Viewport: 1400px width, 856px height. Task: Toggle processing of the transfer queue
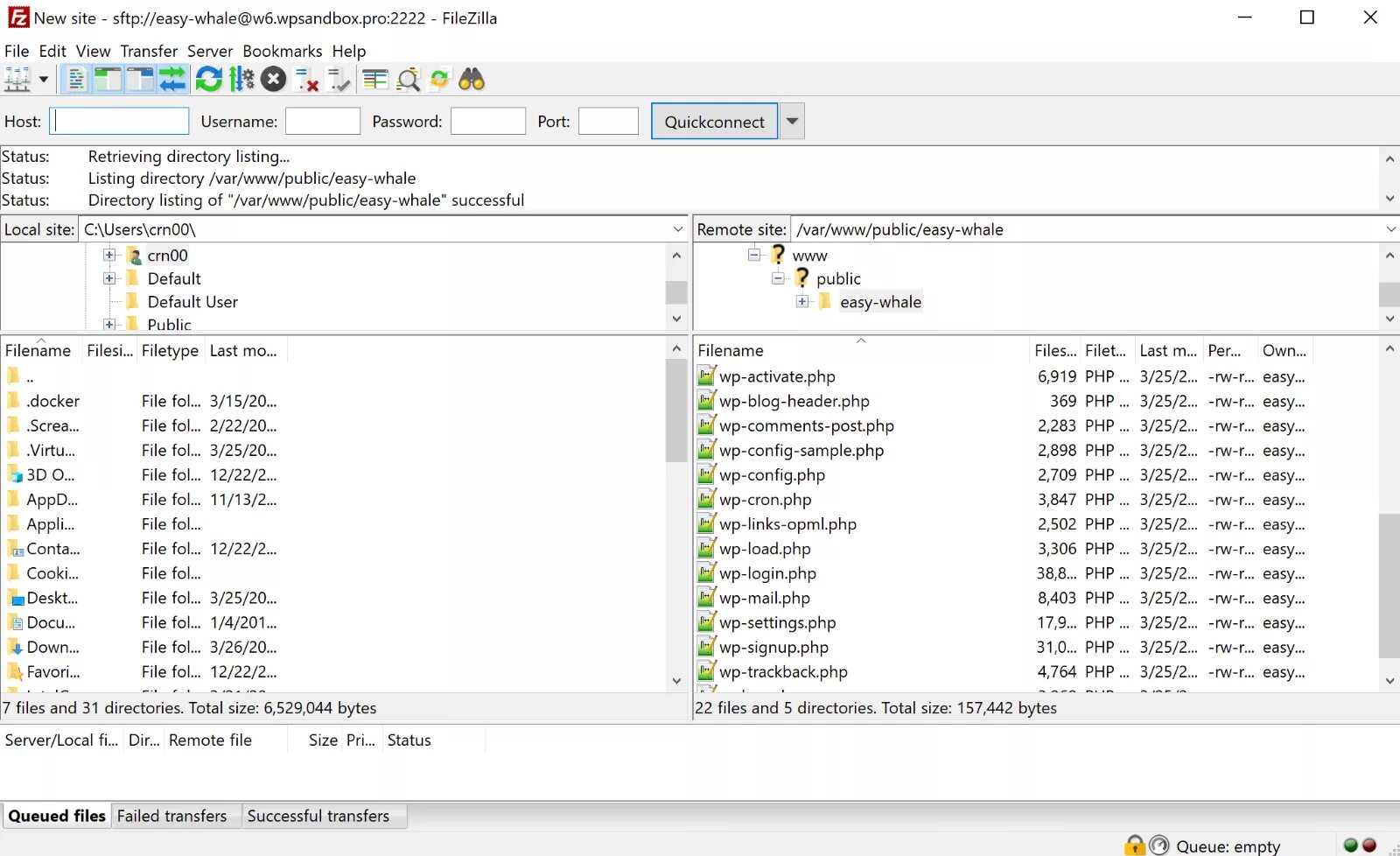pos(241,80)
